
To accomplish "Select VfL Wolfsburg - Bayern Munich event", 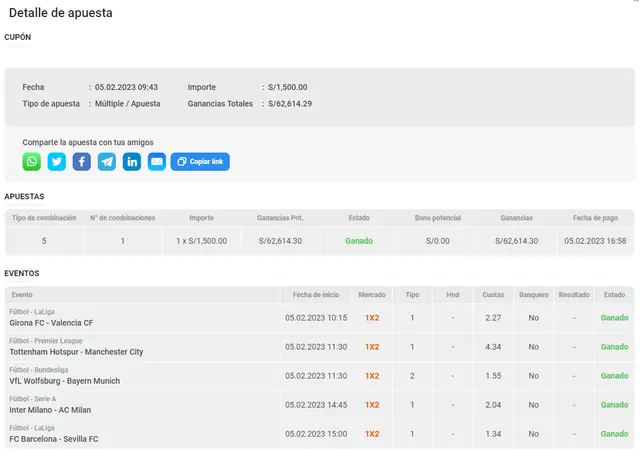I will click(65, 381).
